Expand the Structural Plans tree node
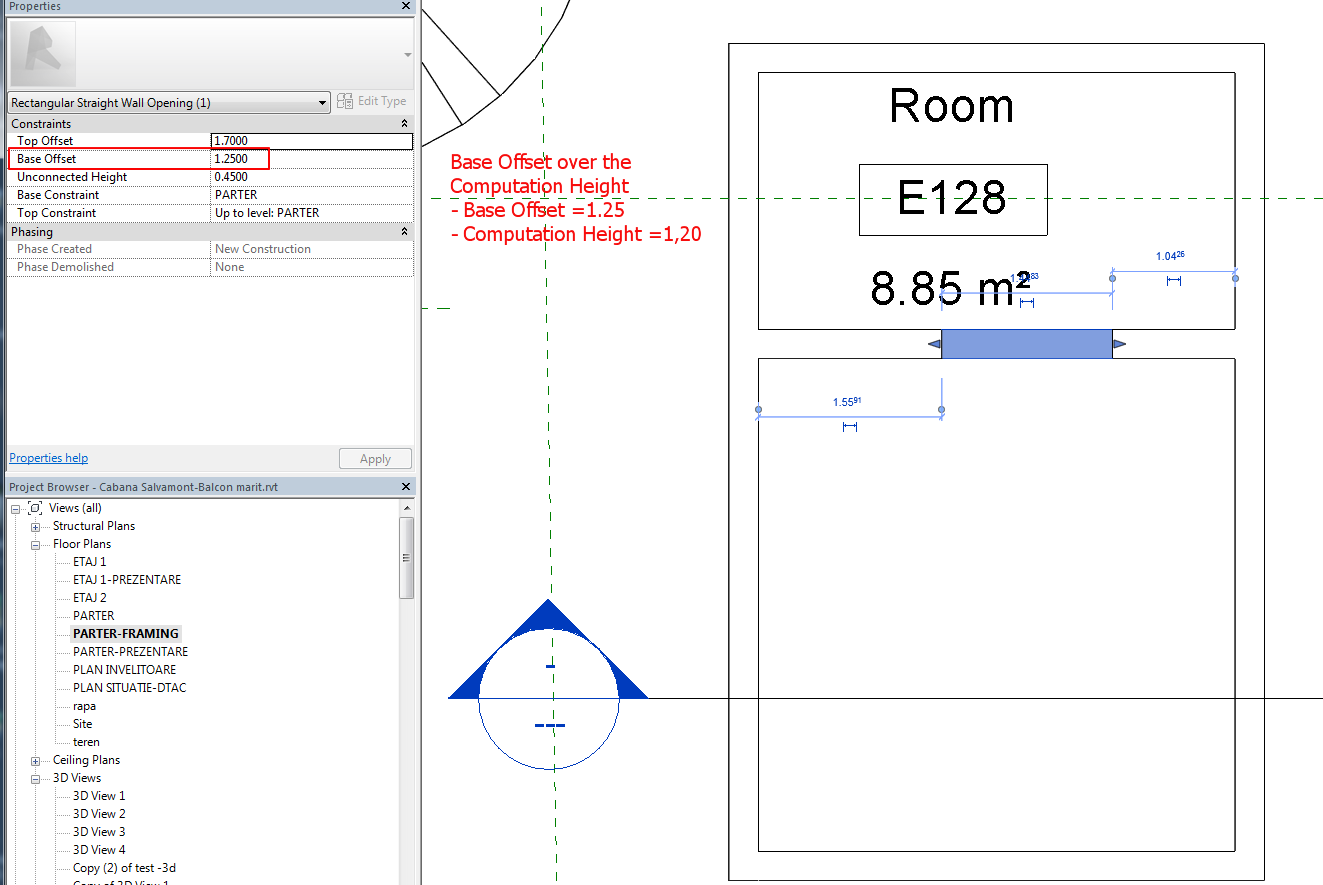The image size is (1323, 885). [35, 525]
